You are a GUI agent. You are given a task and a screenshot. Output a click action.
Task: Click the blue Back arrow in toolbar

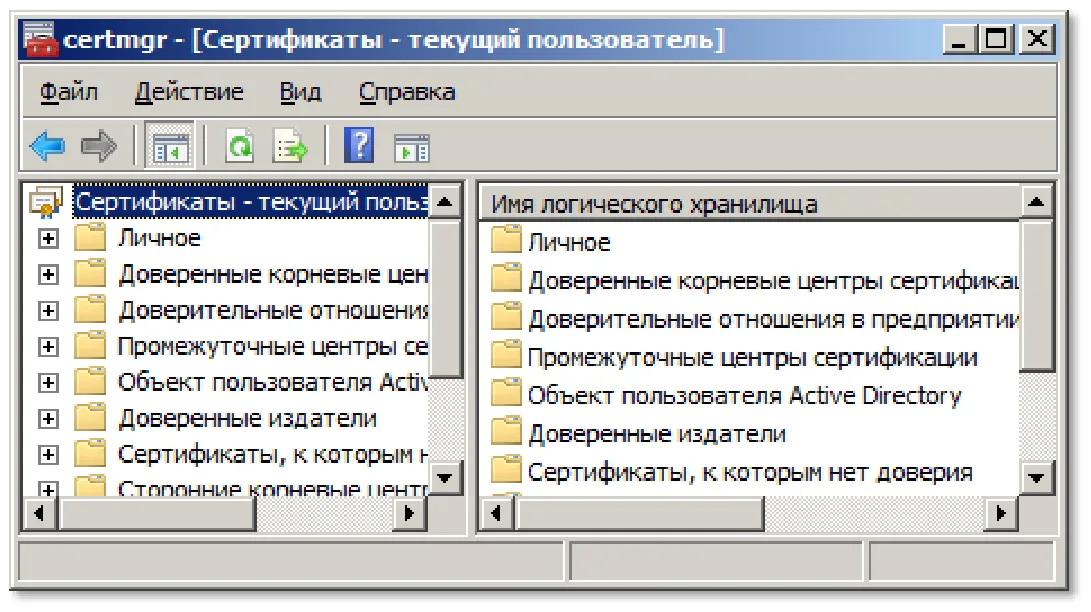[47, 146]
